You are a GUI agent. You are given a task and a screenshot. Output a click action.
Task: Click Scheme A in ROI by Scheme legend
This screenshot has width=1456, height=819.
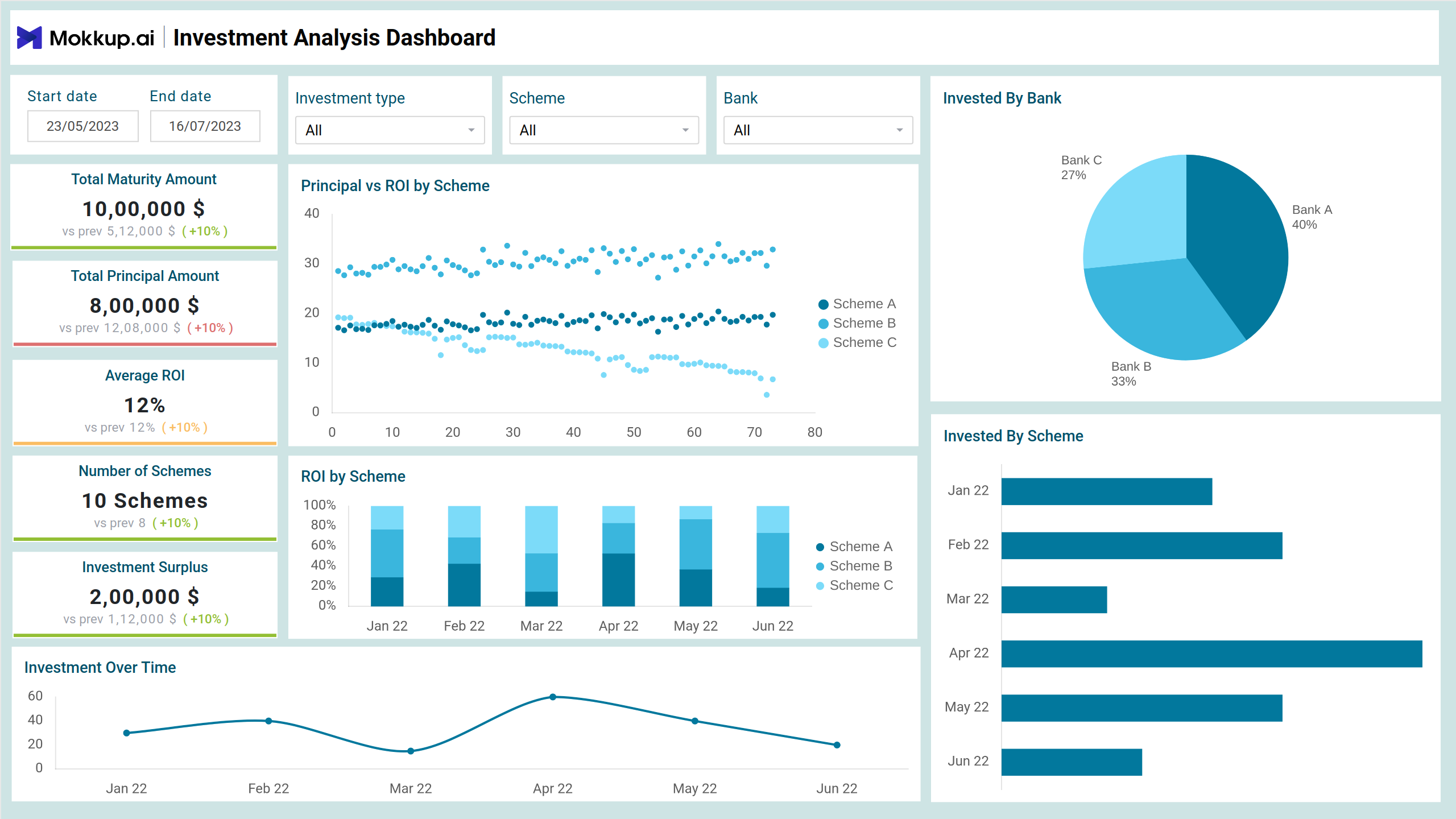point(854,547)
